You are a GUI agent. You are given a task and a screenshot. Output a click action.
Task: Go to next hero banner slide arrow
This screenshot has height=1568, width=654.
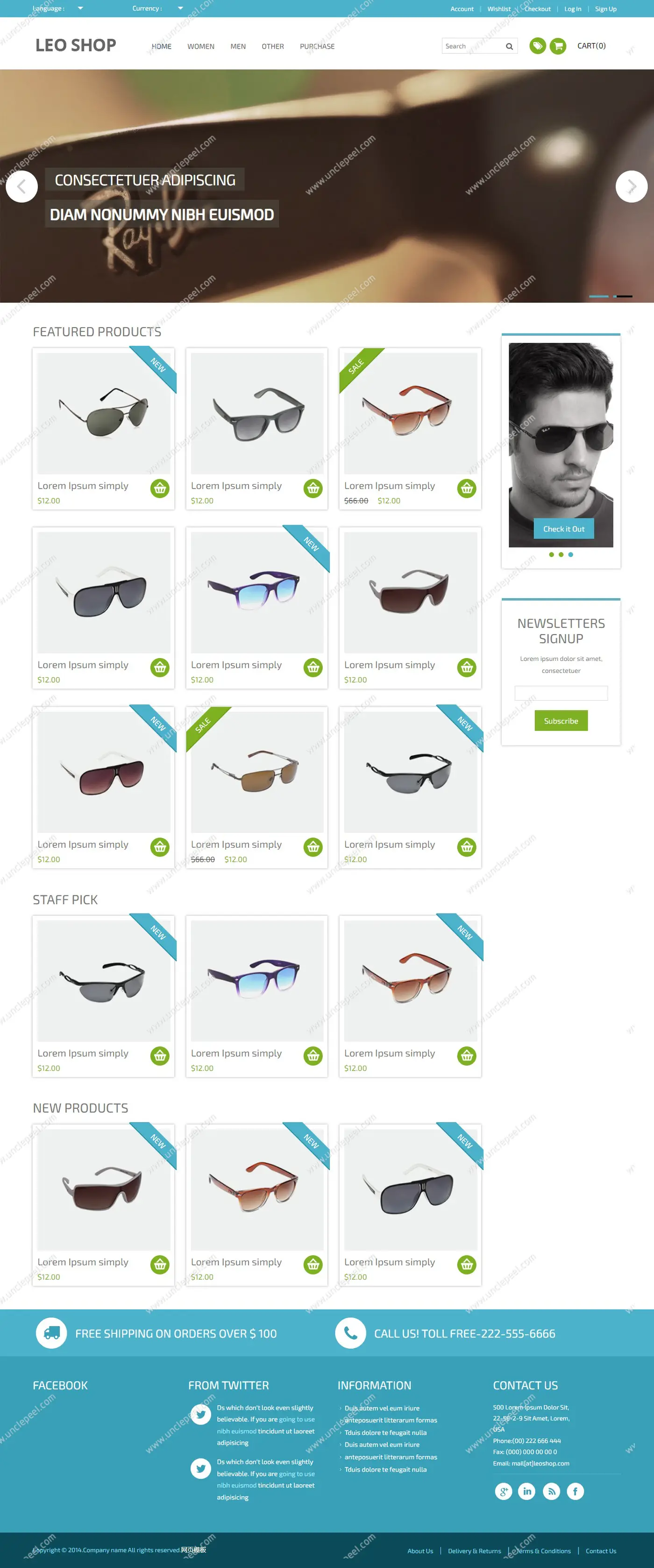632,186
